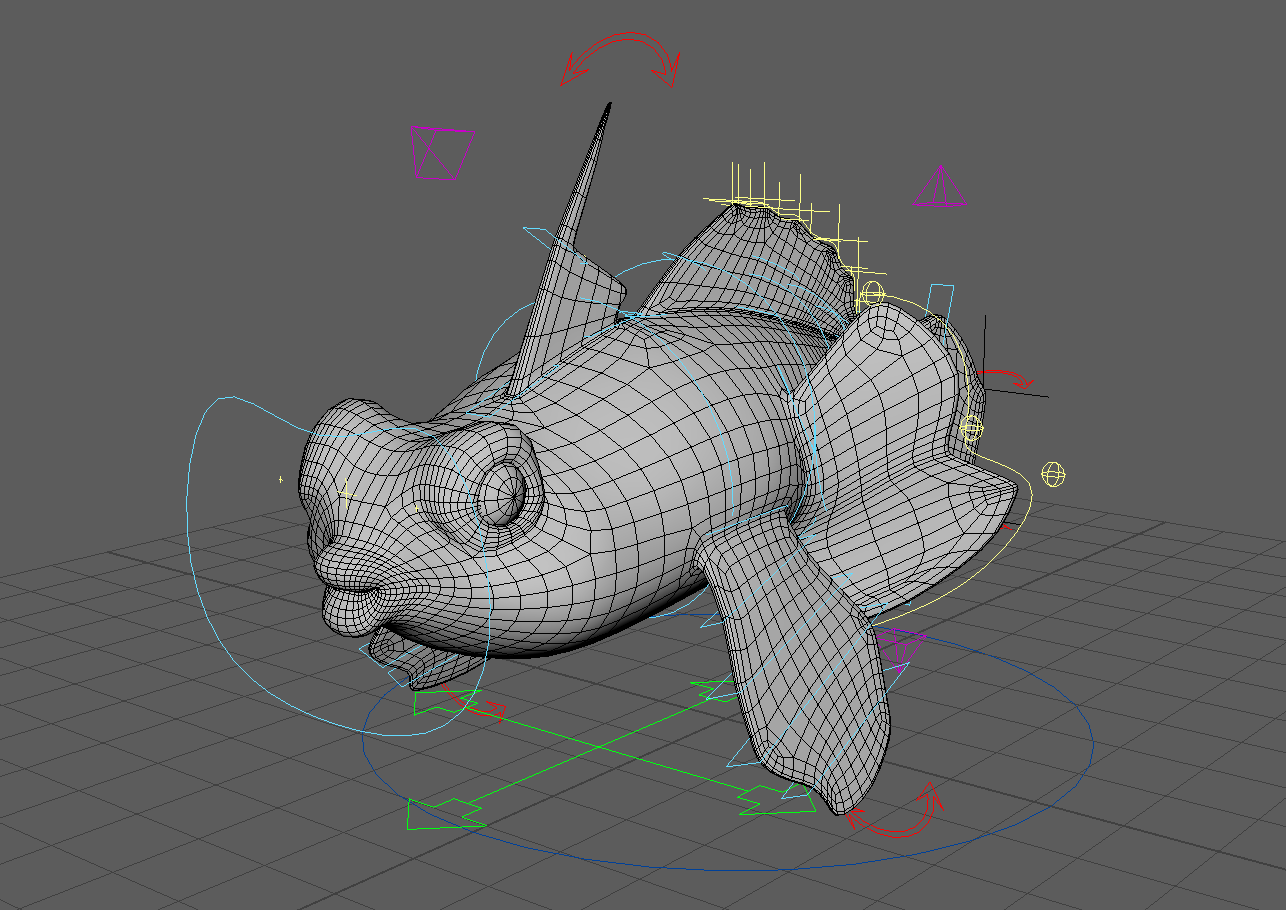Image resolution: width=1286 pixels, height=910 pixels.
Task: Select the green arrow control next to the pectoral fin tip
Action: click(778, 800)
